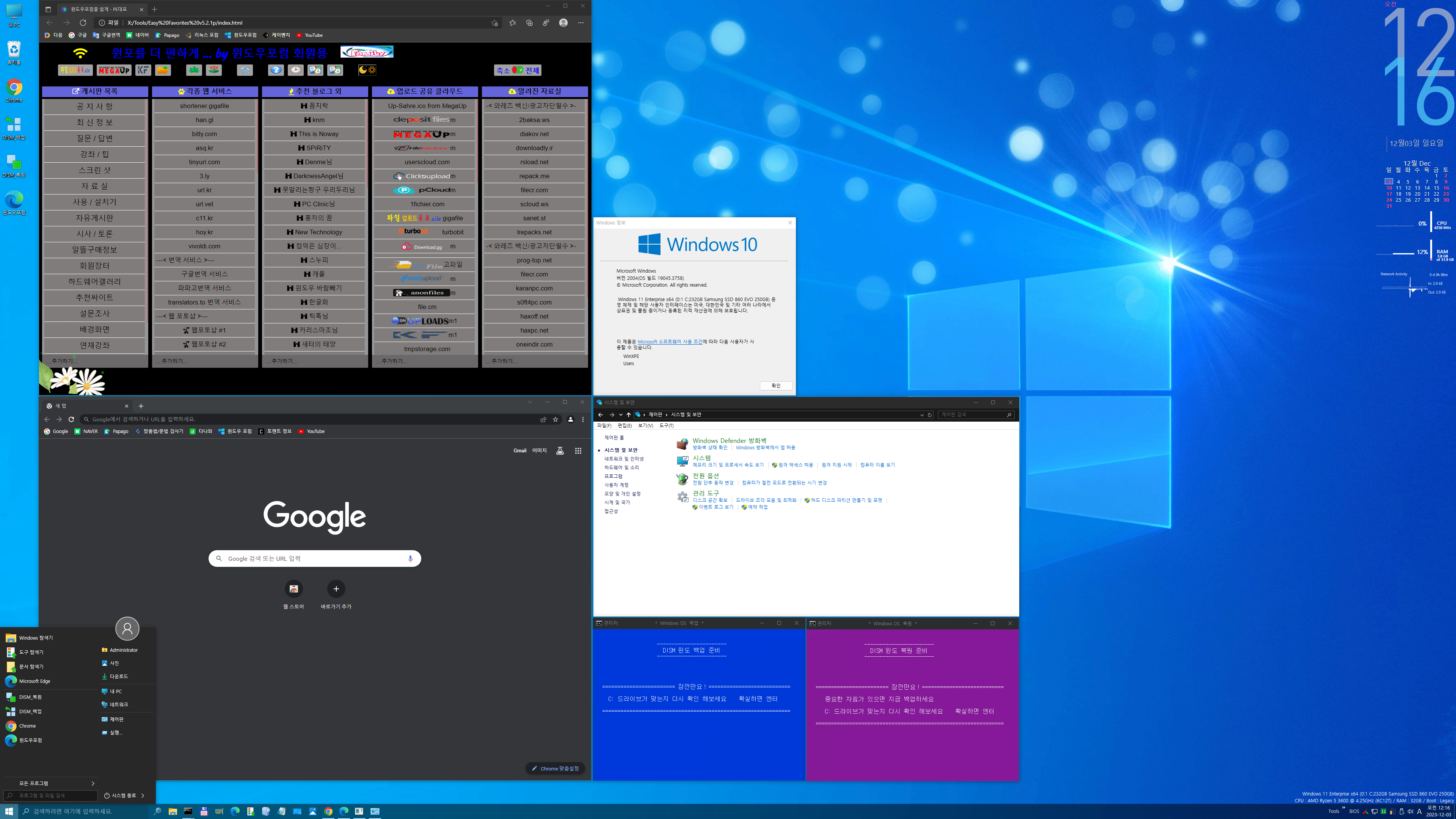Open the 공지사항 board link

click(x=94, y=106)
